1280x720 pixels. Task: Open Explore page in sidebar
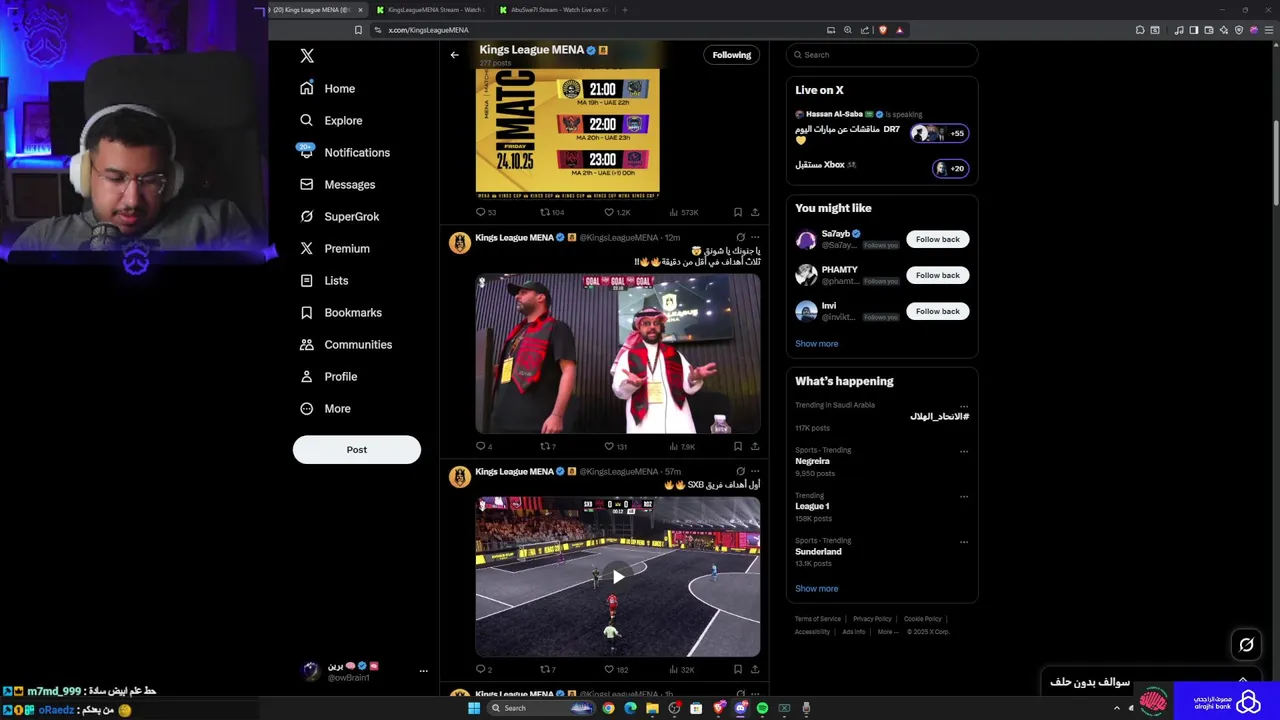(x=331, y=121)
